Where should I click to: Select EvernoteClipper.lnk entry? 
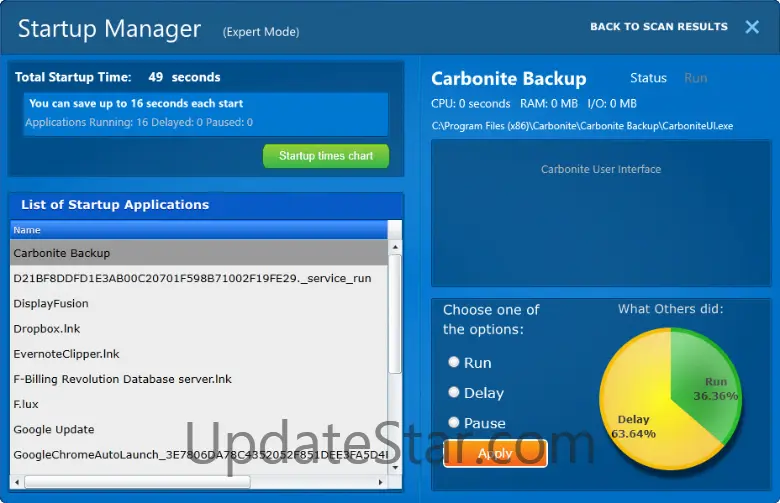click(198, 354)
